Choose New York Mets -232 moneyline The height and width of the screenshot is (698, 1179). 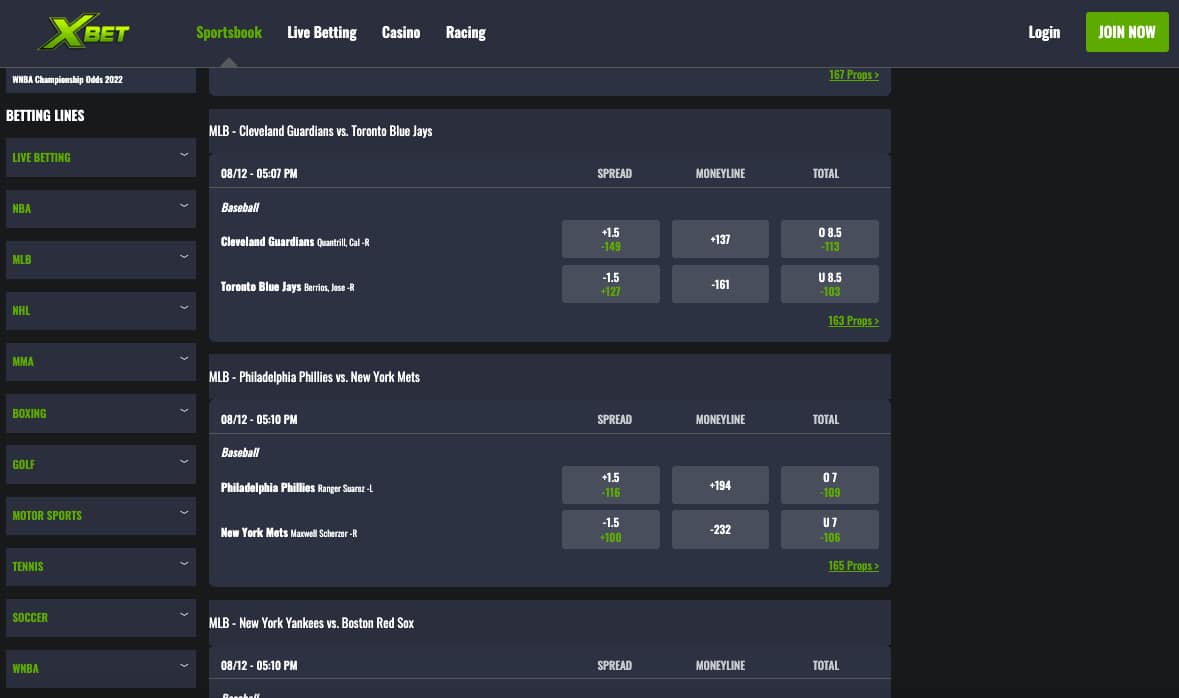(720, 530)
